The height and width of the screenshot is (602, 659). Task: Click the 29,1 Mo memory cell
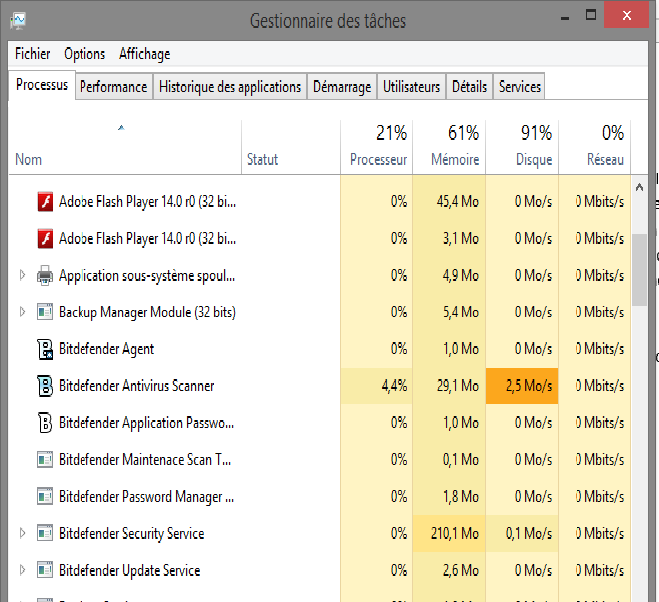tap(449, 386)
